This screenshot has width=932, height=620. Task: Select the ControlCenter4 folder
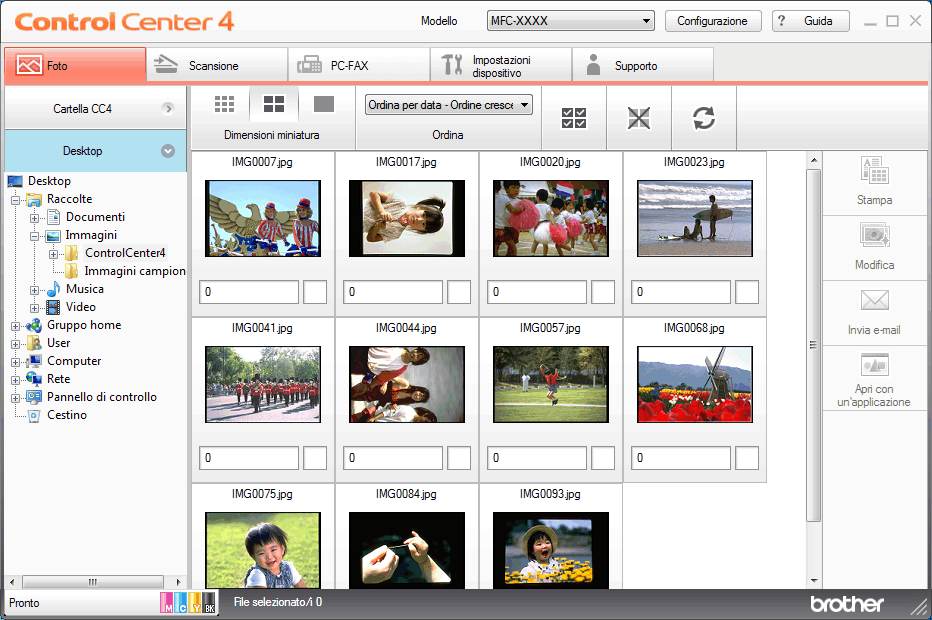(125, 253)
